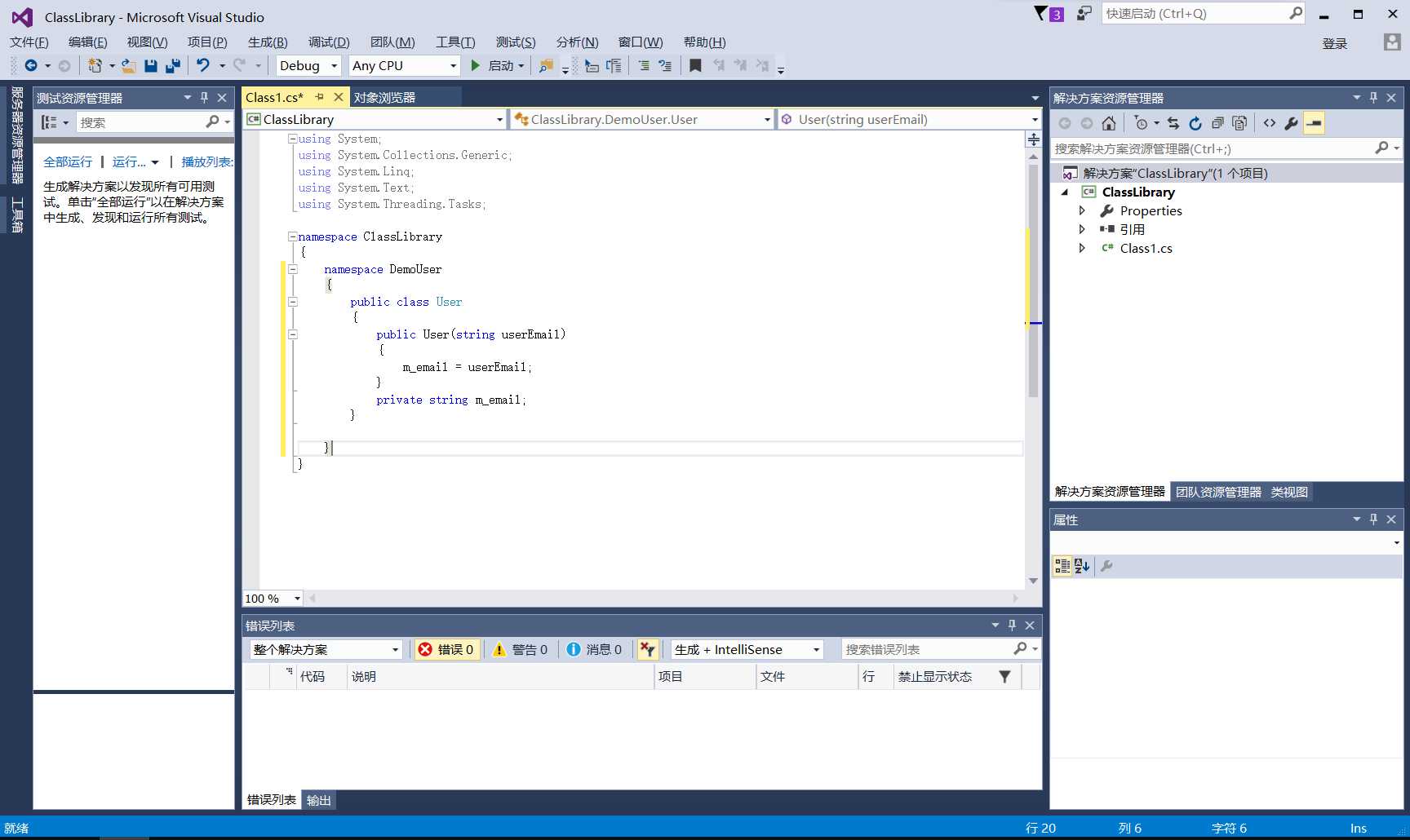Click the New Project toolbar icon

[95, 66]
